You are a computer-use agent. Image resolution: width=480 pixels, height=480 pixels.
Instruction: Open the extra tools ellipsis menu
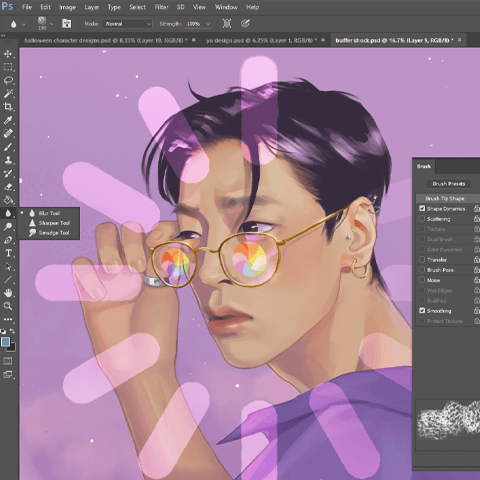tap(8, 319)
